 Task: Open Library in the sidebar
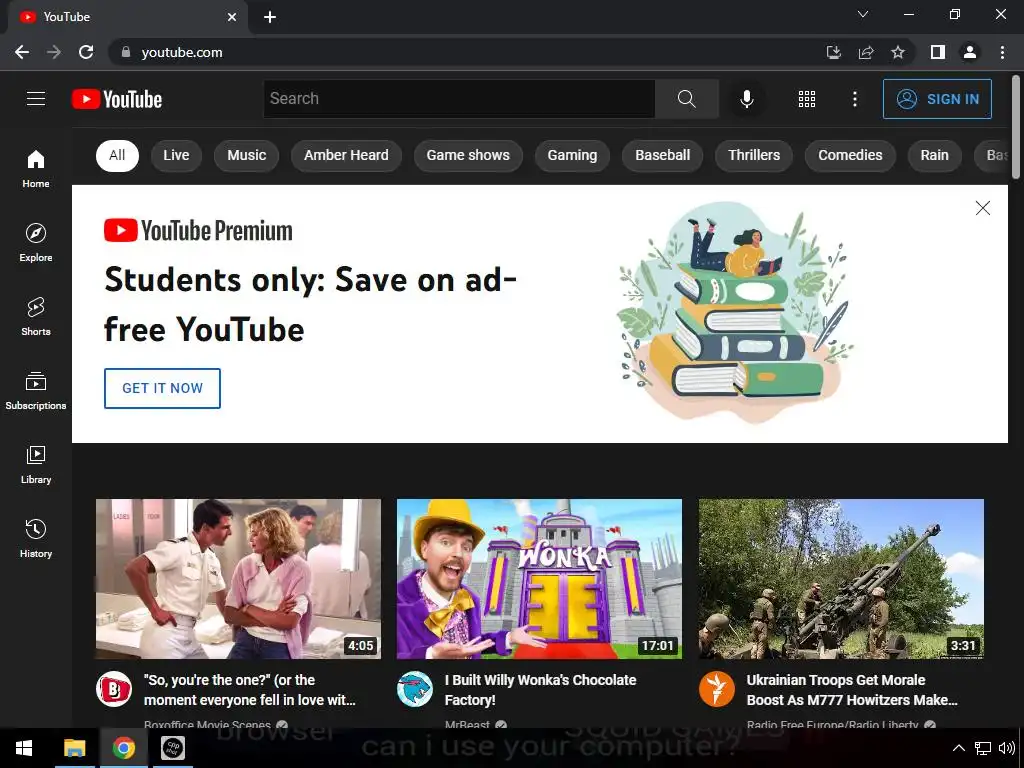click(36, 464)
